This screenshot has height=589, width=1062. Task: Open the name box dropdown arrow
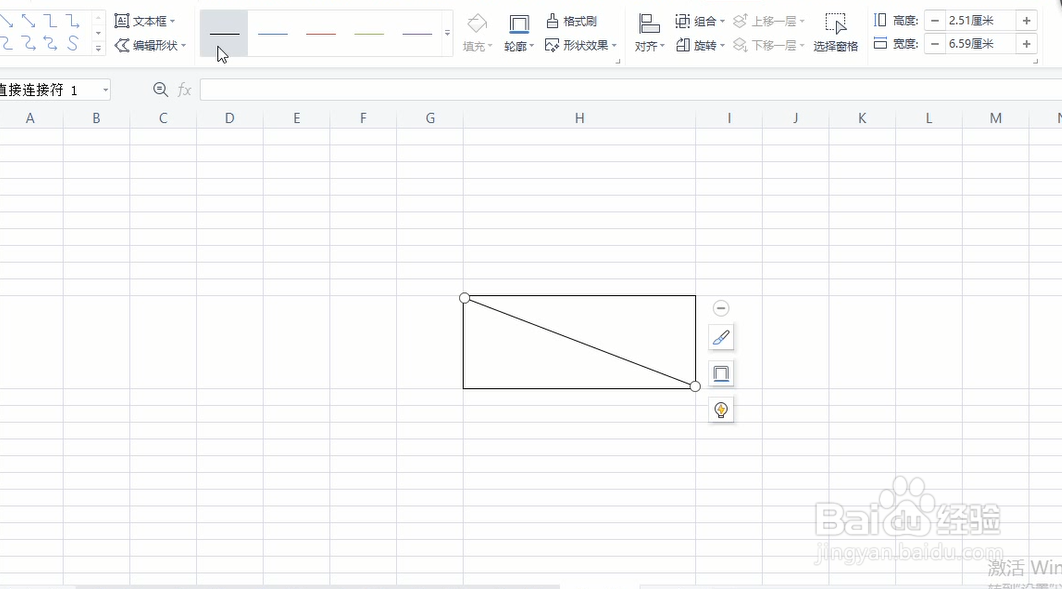click(x=106, y=90)
